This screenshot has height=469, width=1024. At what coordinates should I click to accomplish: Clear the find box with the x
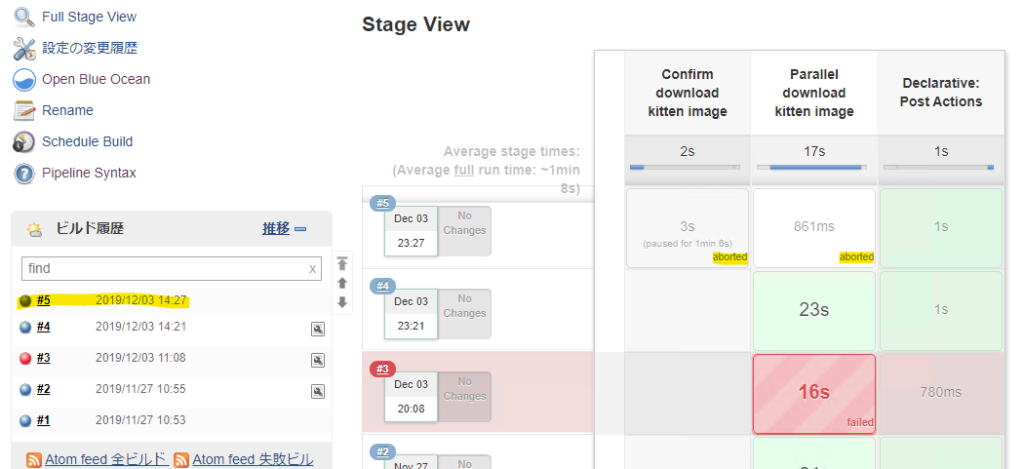point(312,269)
